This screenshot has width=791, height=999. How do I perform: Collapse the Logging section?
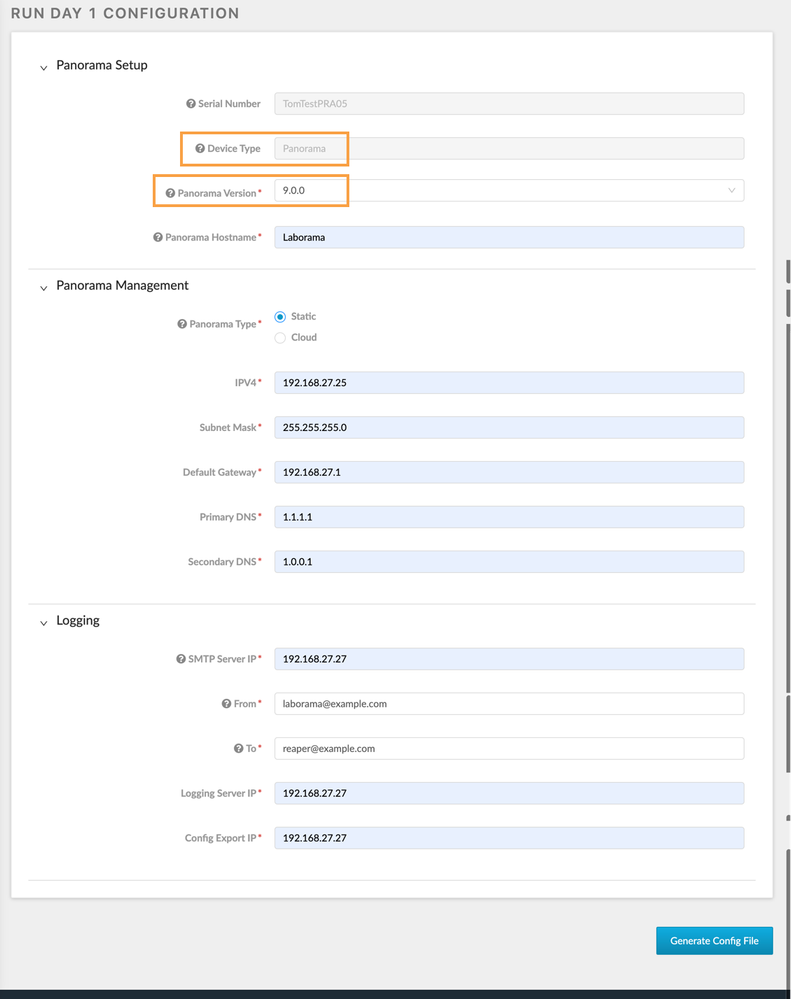pos(43,623)
